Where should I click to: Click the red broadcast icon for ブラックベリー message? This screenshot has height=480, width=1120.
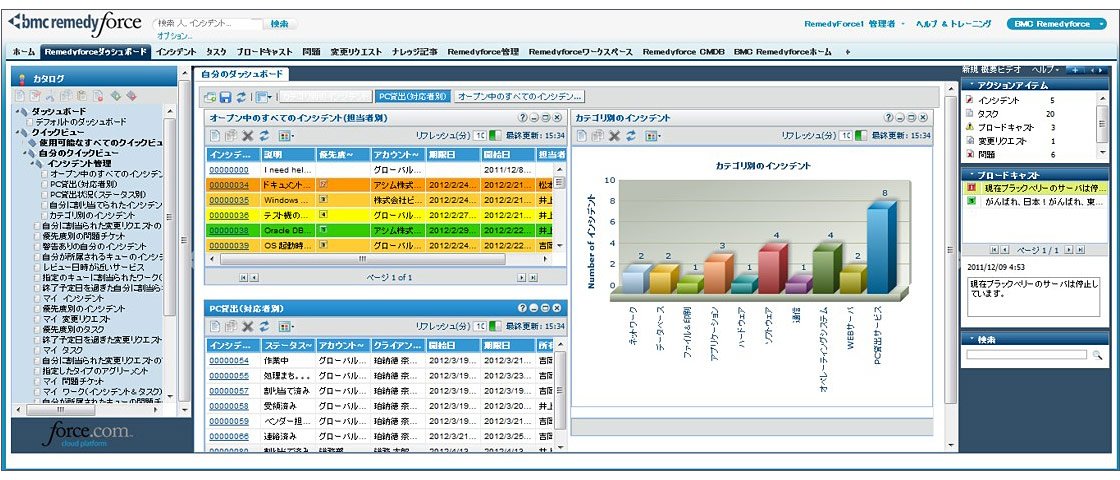click(x=971, y=188)
